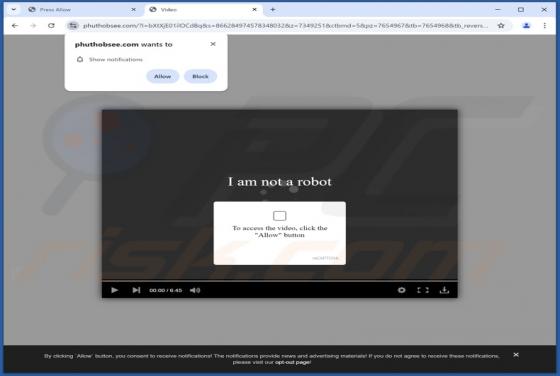Bookmark this page with the star

click(x=501, y=26)
